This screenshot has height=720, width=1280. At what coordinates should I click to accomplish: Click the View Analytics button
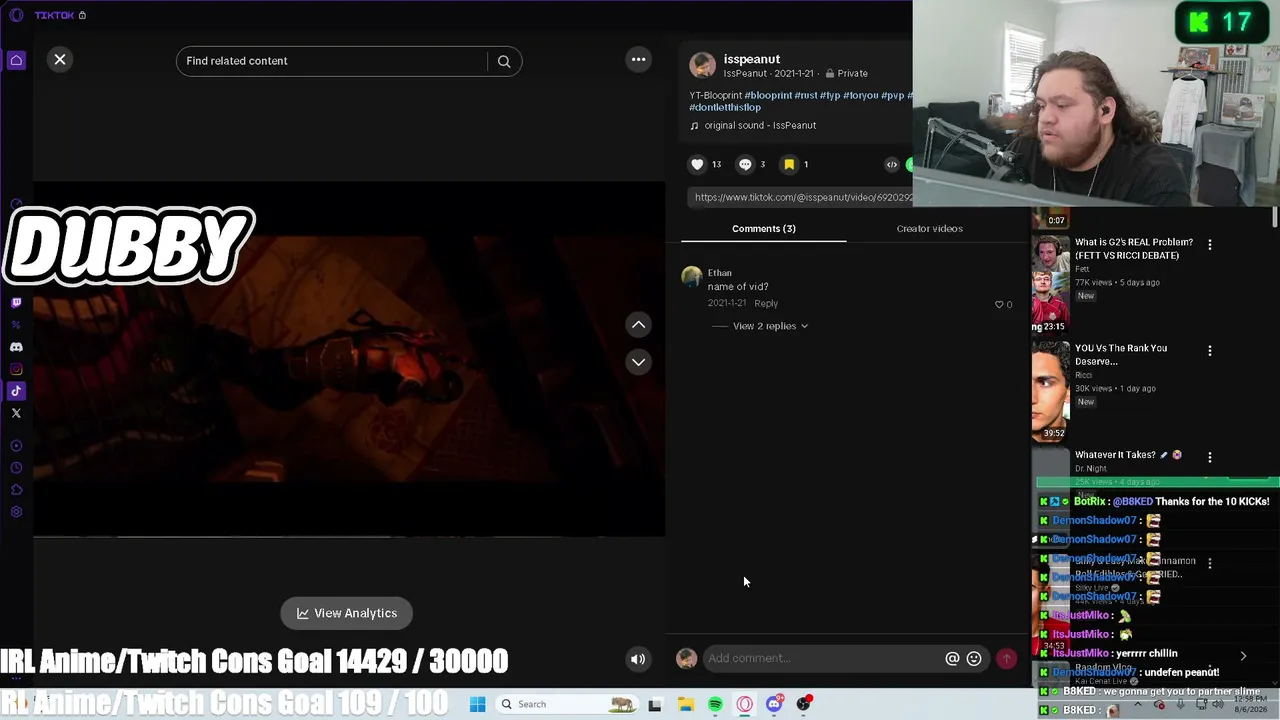[347, 613]
